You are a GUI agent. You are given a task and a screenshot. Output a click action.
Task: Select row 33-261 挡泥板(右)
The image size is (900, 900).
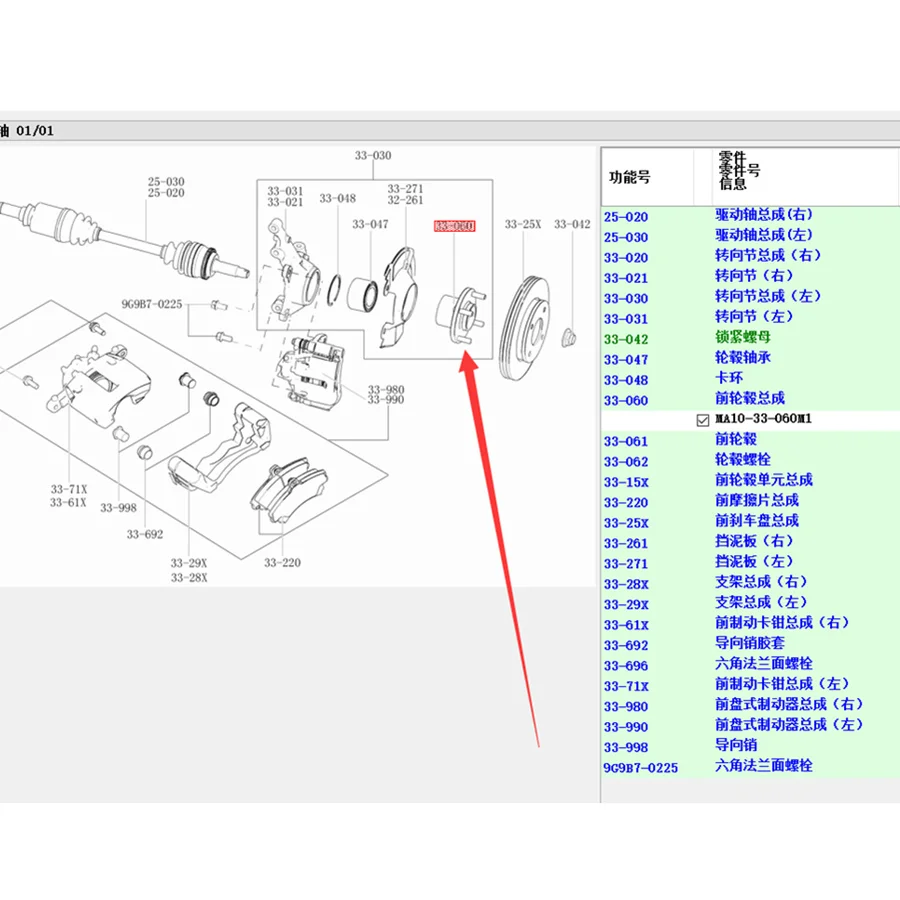(x=750, y=542)
